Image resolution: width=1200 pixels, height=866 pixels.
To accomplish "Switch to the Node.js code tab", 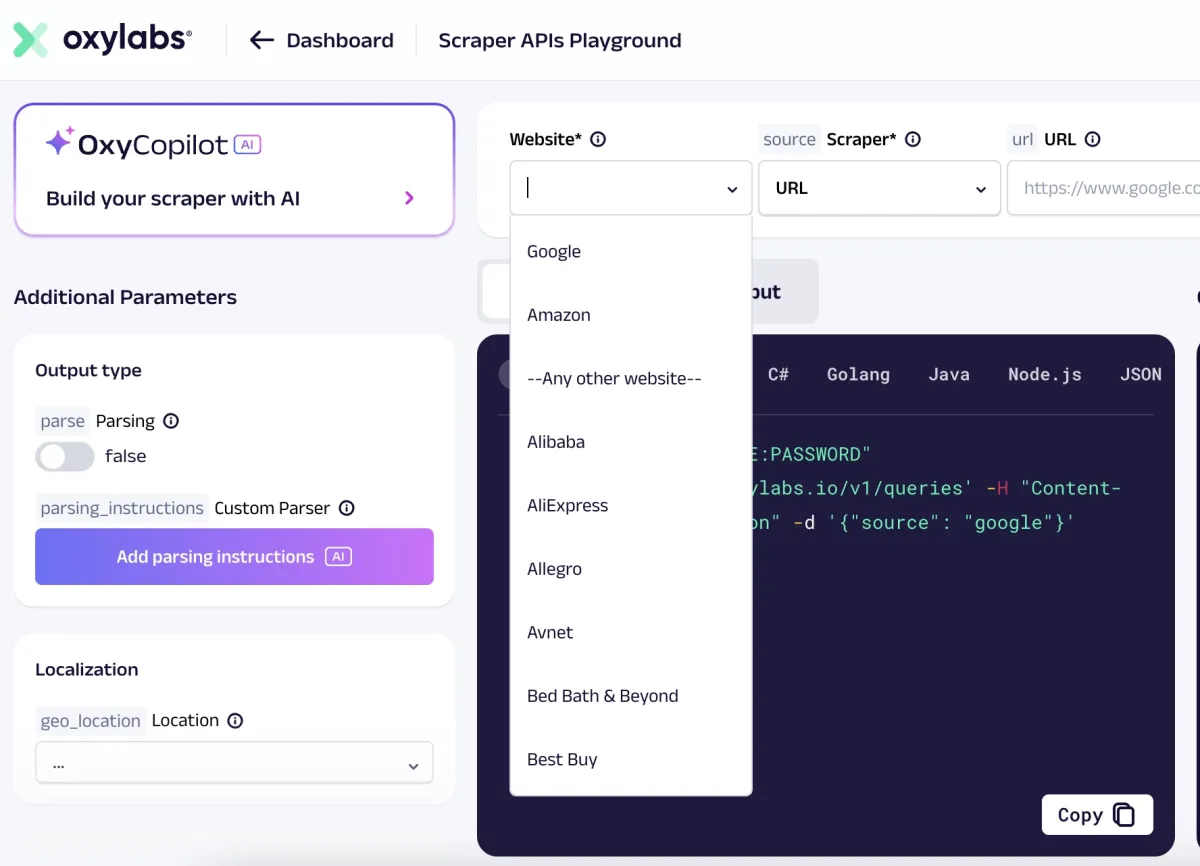I will (x=1045, y=374).
